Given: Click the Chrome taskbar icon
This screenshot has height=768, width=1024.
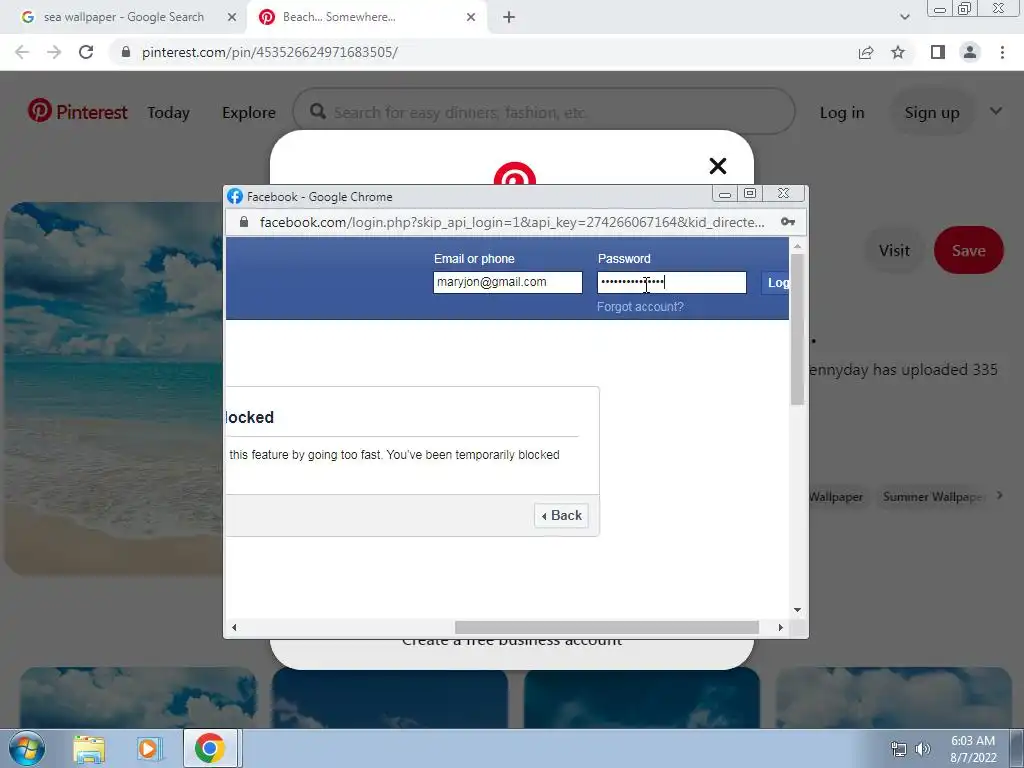Looking at the screenshot, I should pos(210,748).
